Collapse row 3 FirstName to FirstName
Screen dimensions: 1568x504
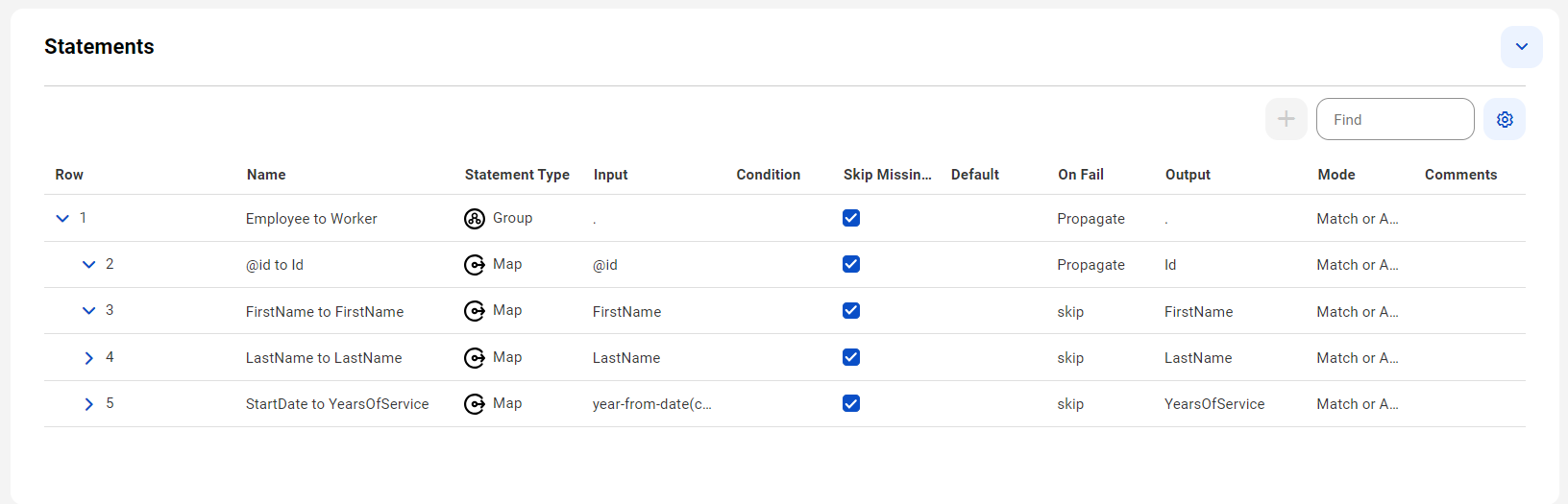88,311
